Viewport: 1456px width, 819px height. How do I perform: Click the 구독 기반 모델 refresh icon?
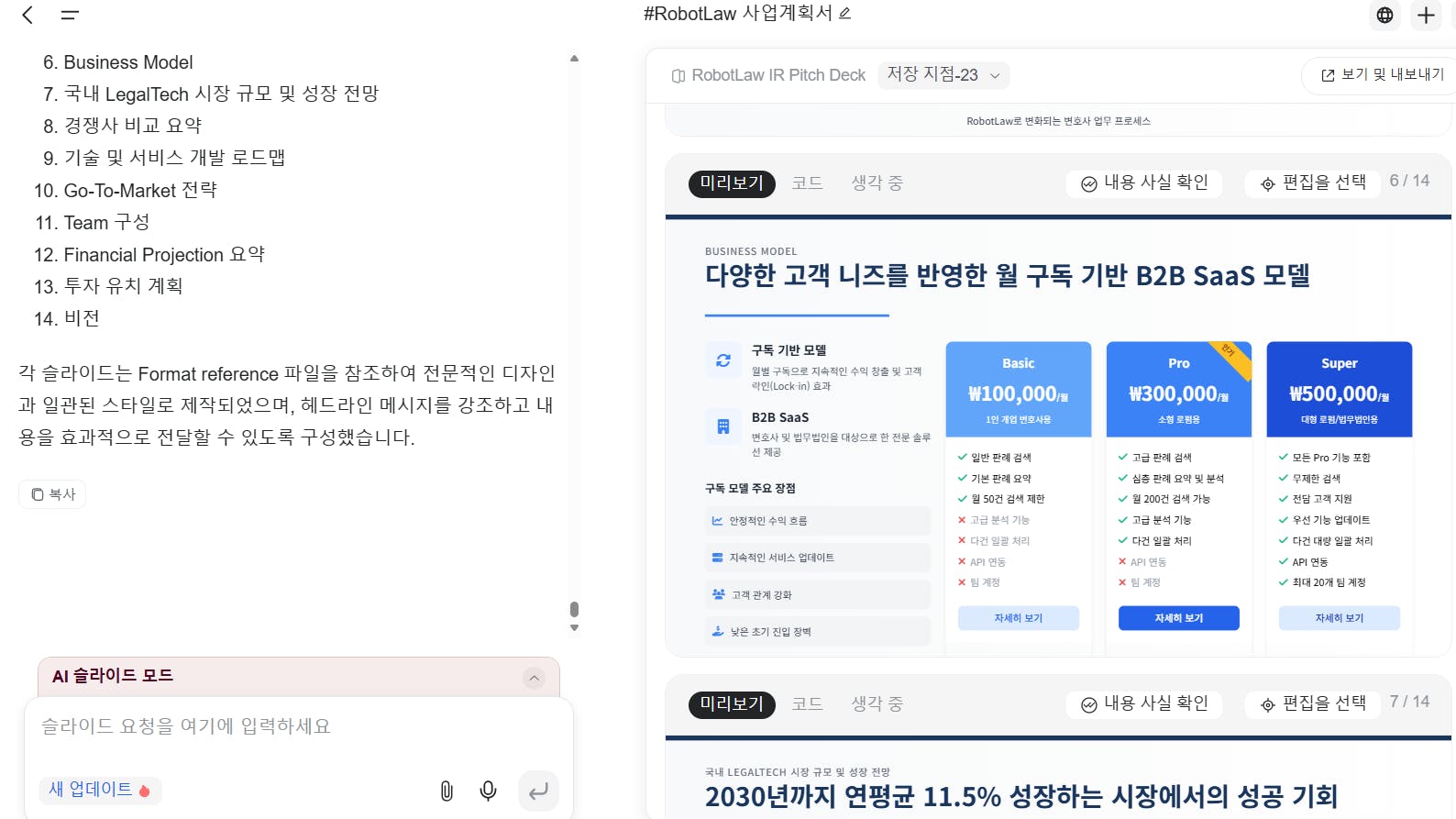(723, 360)
